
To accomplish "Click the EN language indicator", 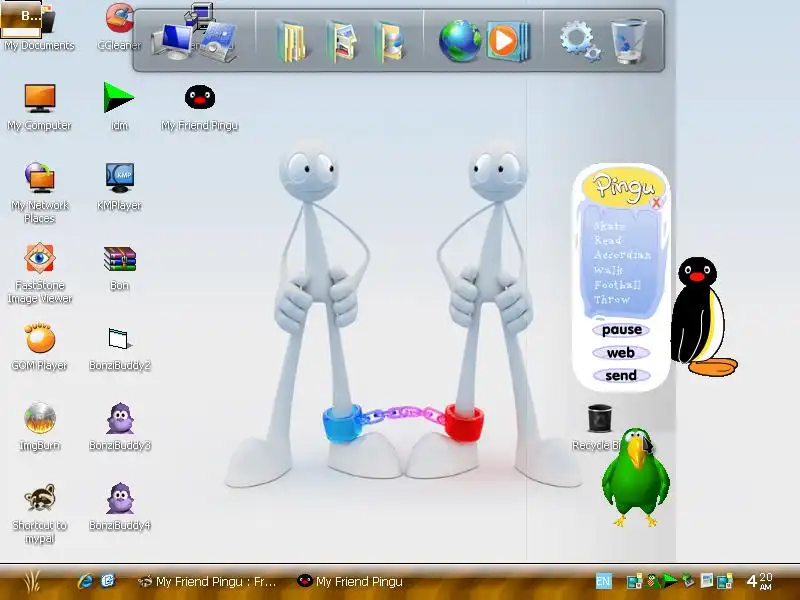I will 603,581.
